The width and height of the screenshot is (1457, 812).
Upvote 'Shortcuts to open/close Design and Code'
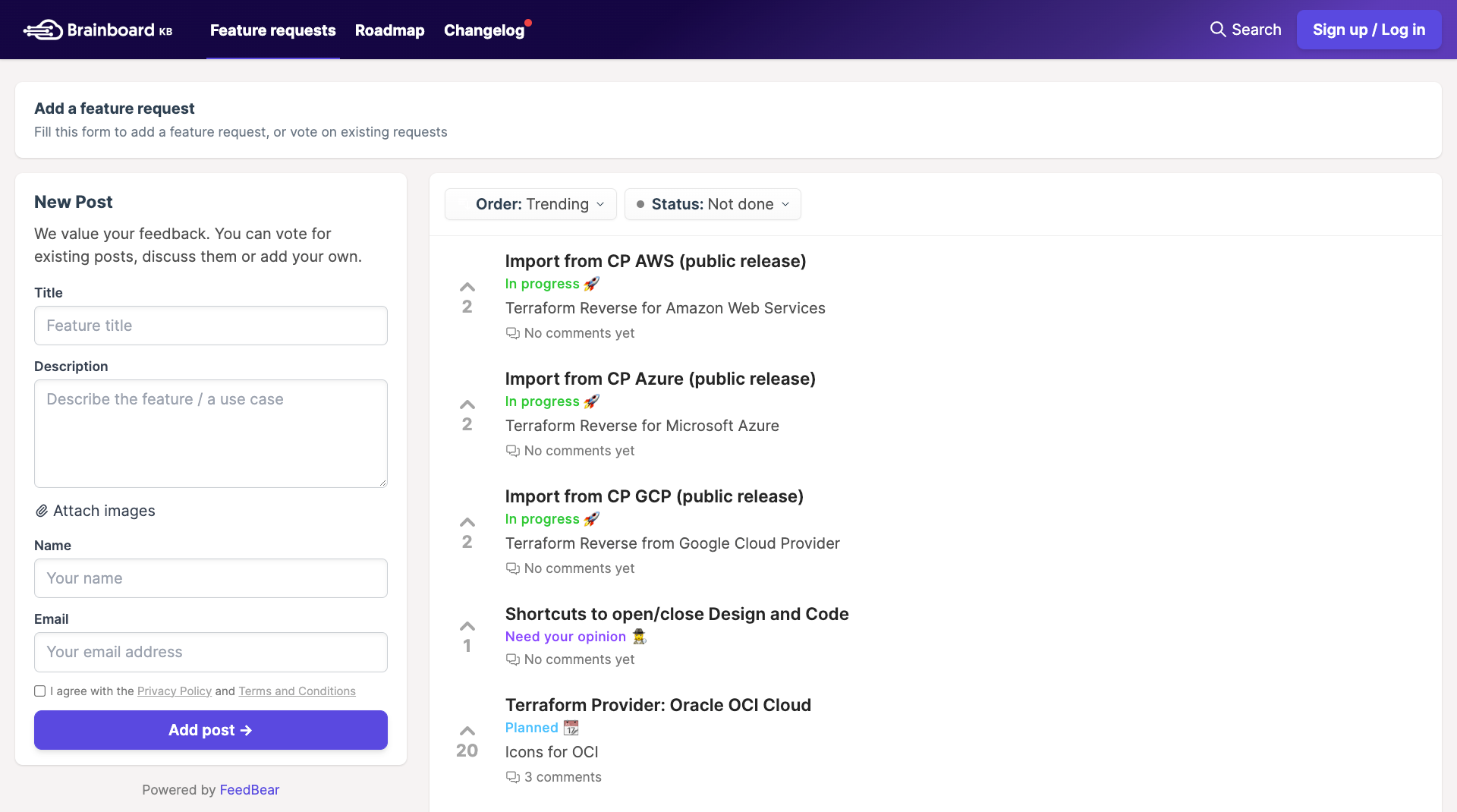[467, 625]
